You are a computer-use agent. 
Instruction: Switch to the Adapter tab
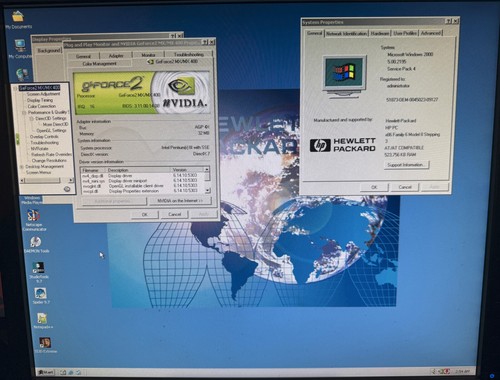(116, 56)
